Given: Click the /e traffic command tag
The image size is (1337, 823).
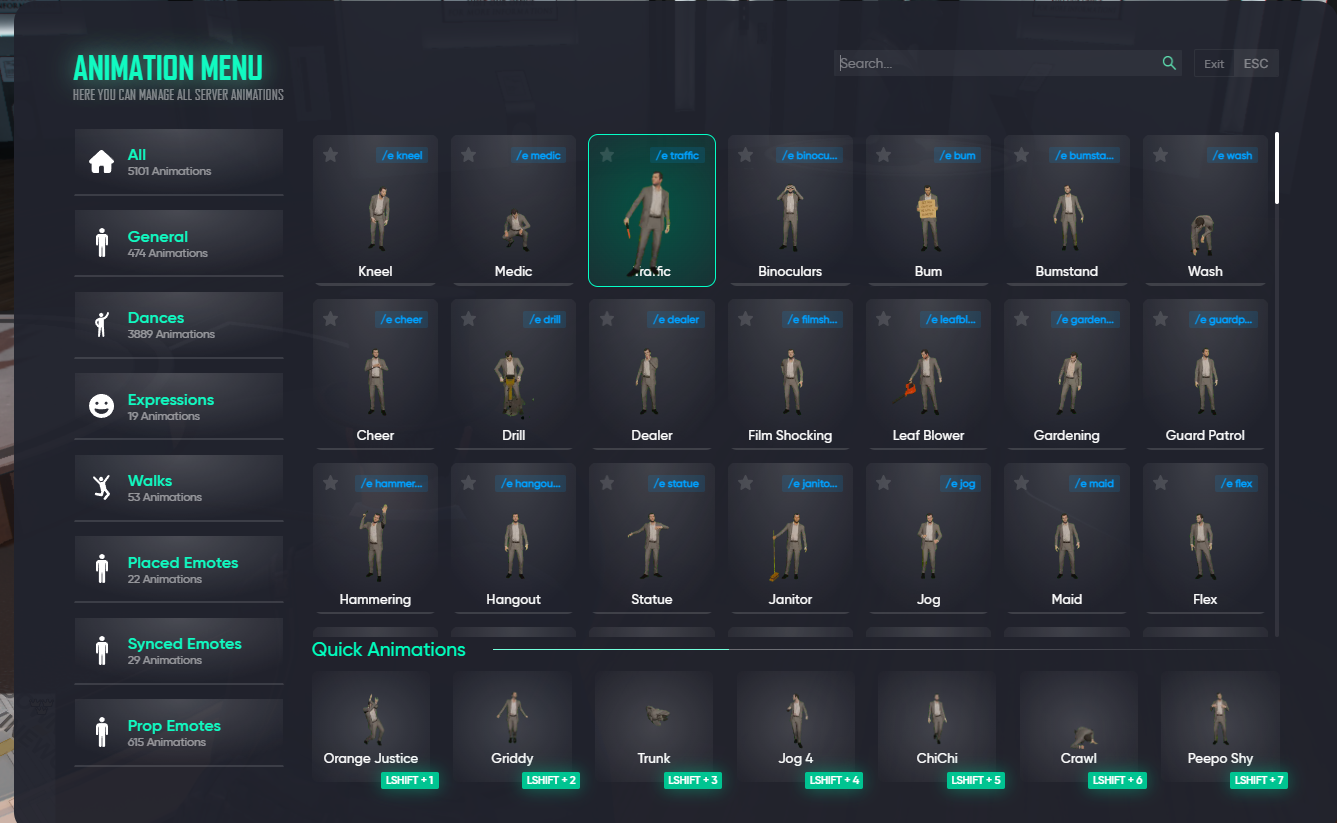Looking at the screenshot, I should pos(676,155).
